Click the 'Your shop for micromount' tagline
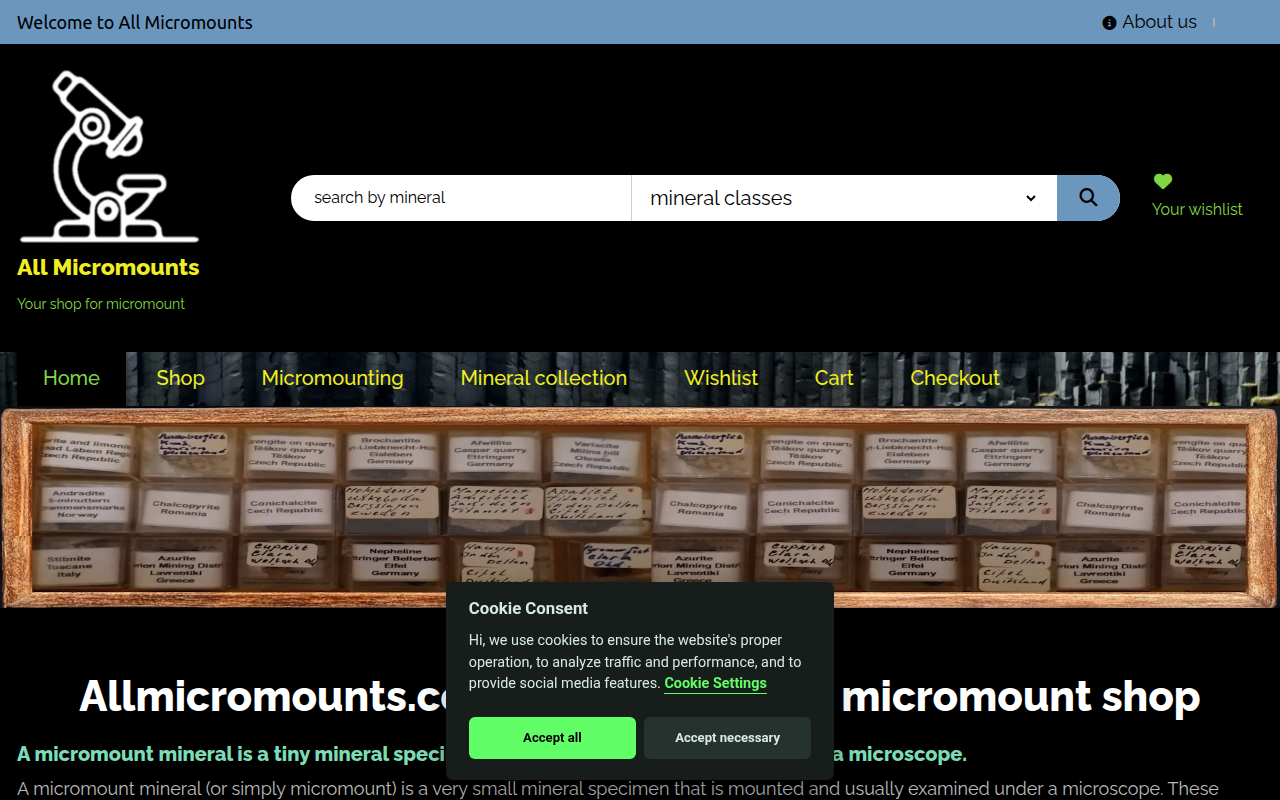Viewport: 1280px width, 800px height. coord(101,304)
